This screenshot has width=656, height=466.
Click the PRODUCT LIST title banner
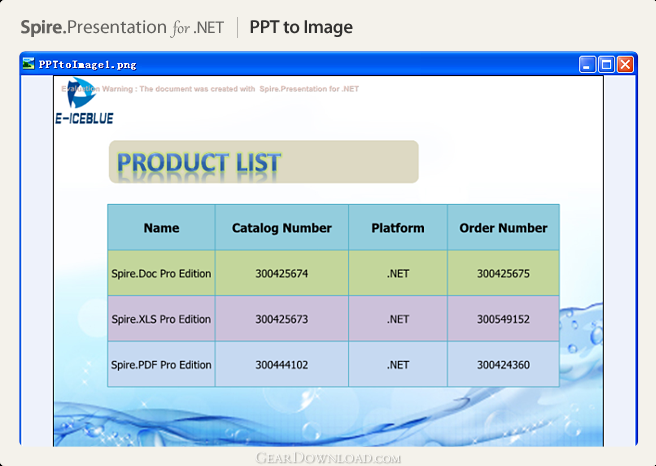[264, 162]
